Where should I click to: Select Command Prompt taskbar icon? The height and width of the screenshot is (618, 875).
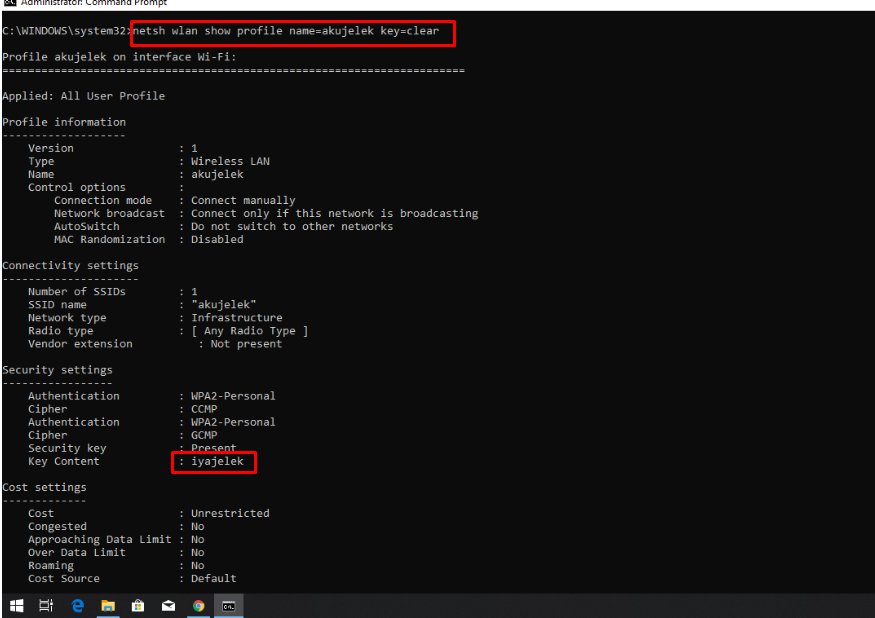click(229, 606)
